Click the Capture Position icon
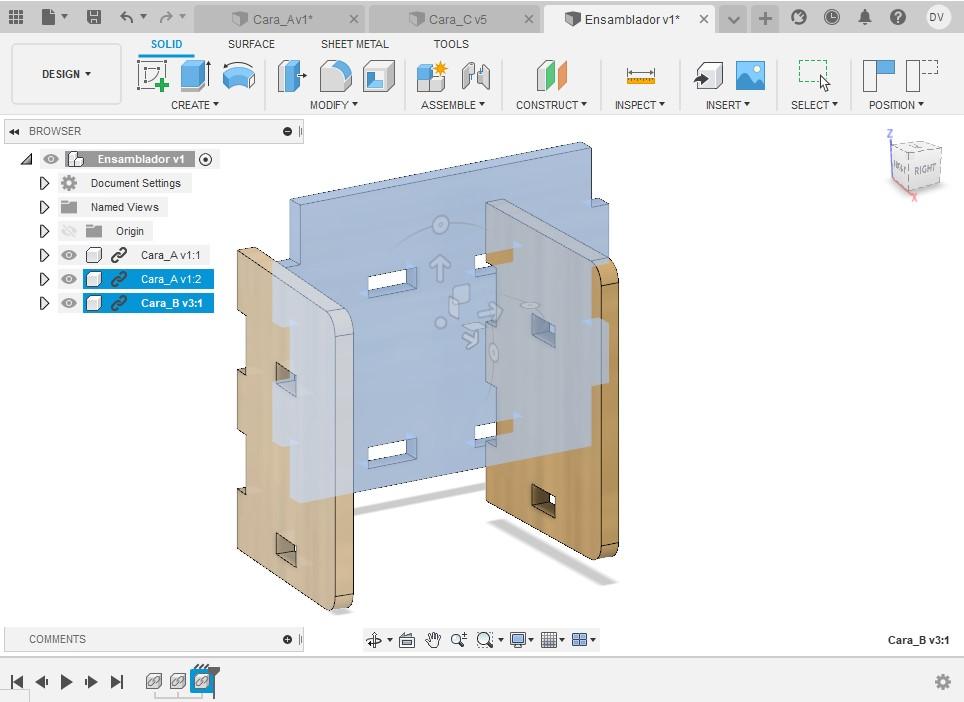Screen dimensions: 964x702 click(x=879, y=76)
